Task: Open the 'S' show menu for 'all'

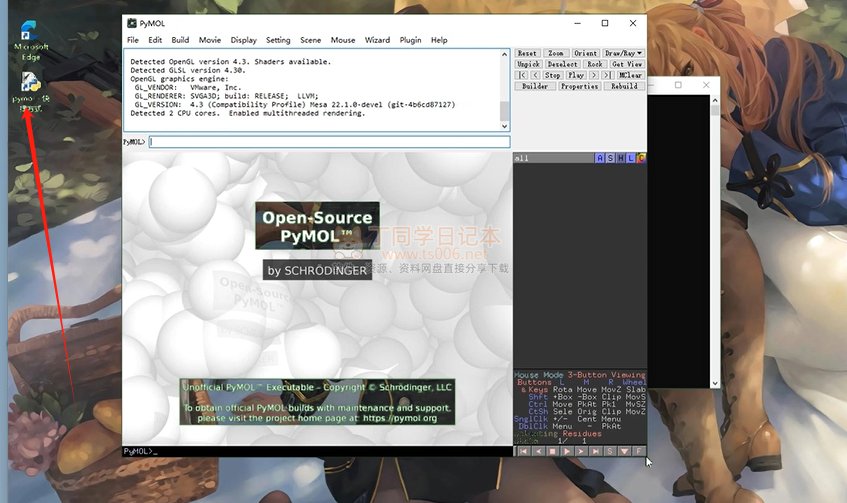Action: (x=610, y=158)
